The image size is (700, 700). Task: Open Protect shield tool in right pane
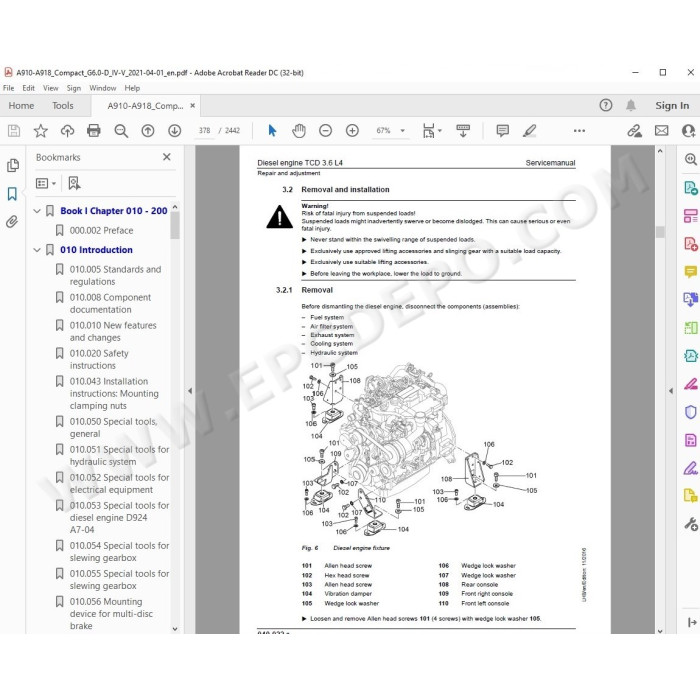pos(691,412)
